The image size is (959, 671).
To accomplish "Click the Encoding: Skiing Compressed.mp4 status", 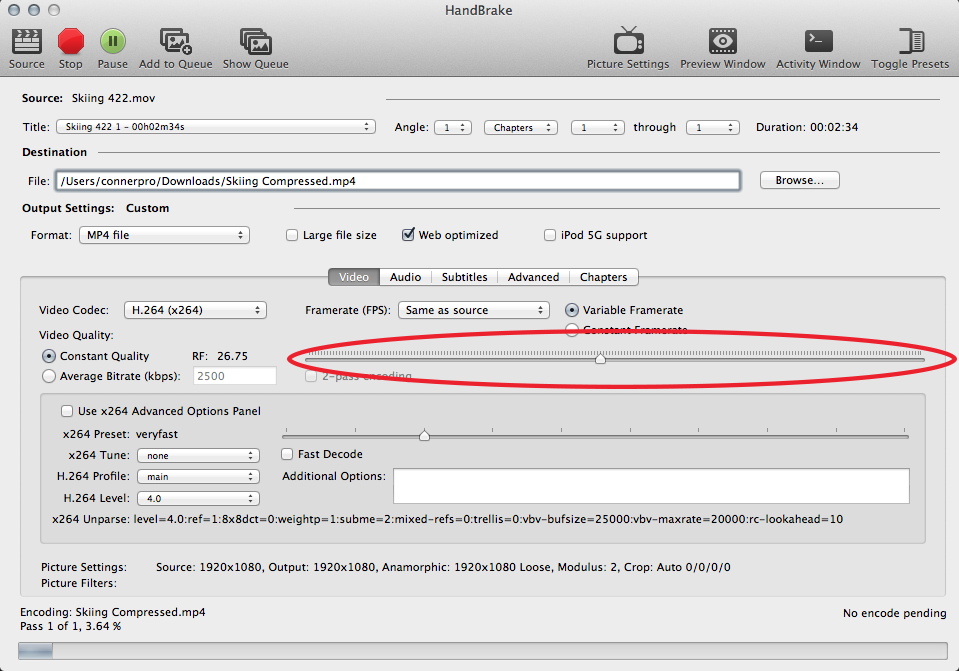I will pos(113,612).
